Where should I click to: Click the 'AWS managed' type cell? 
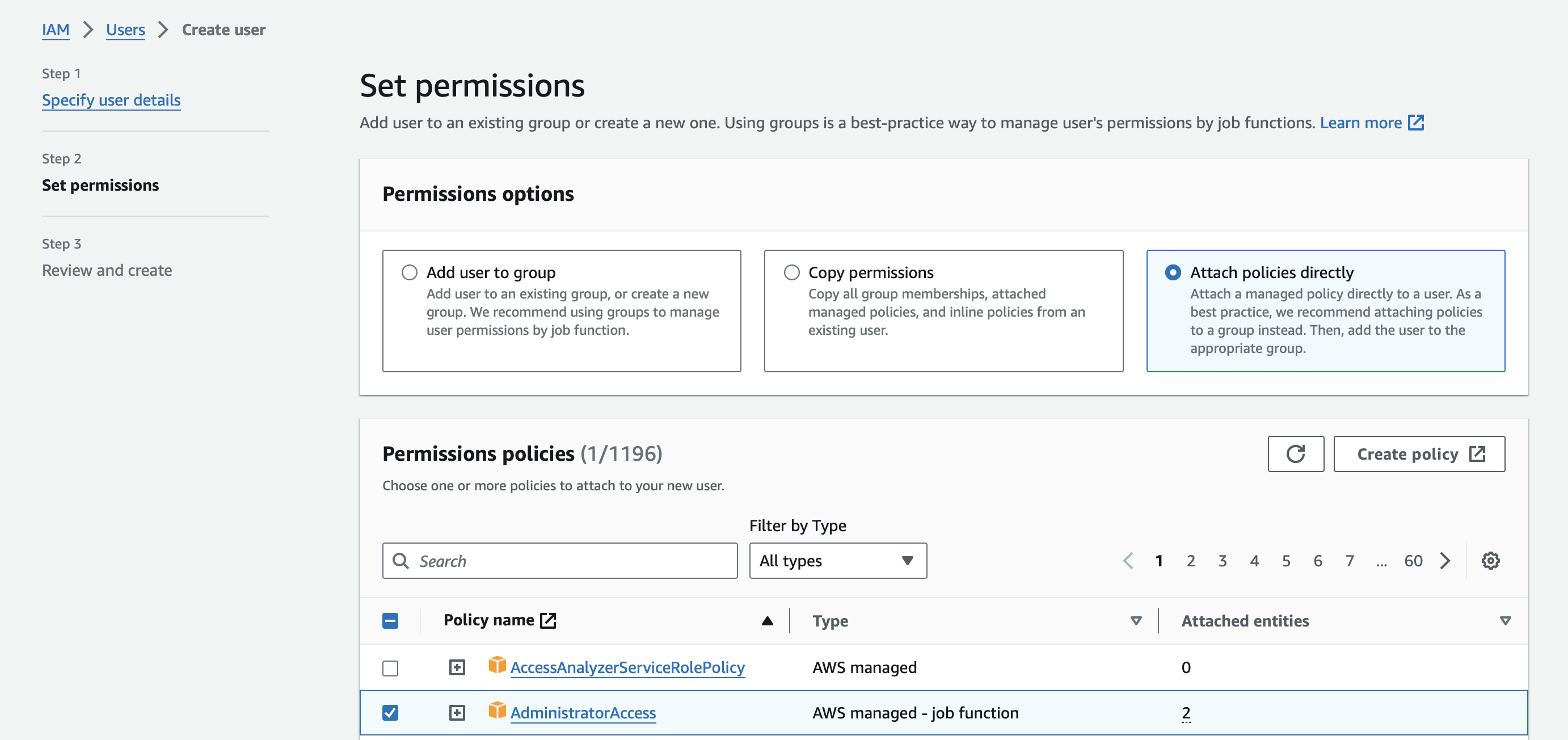point(865,667)
